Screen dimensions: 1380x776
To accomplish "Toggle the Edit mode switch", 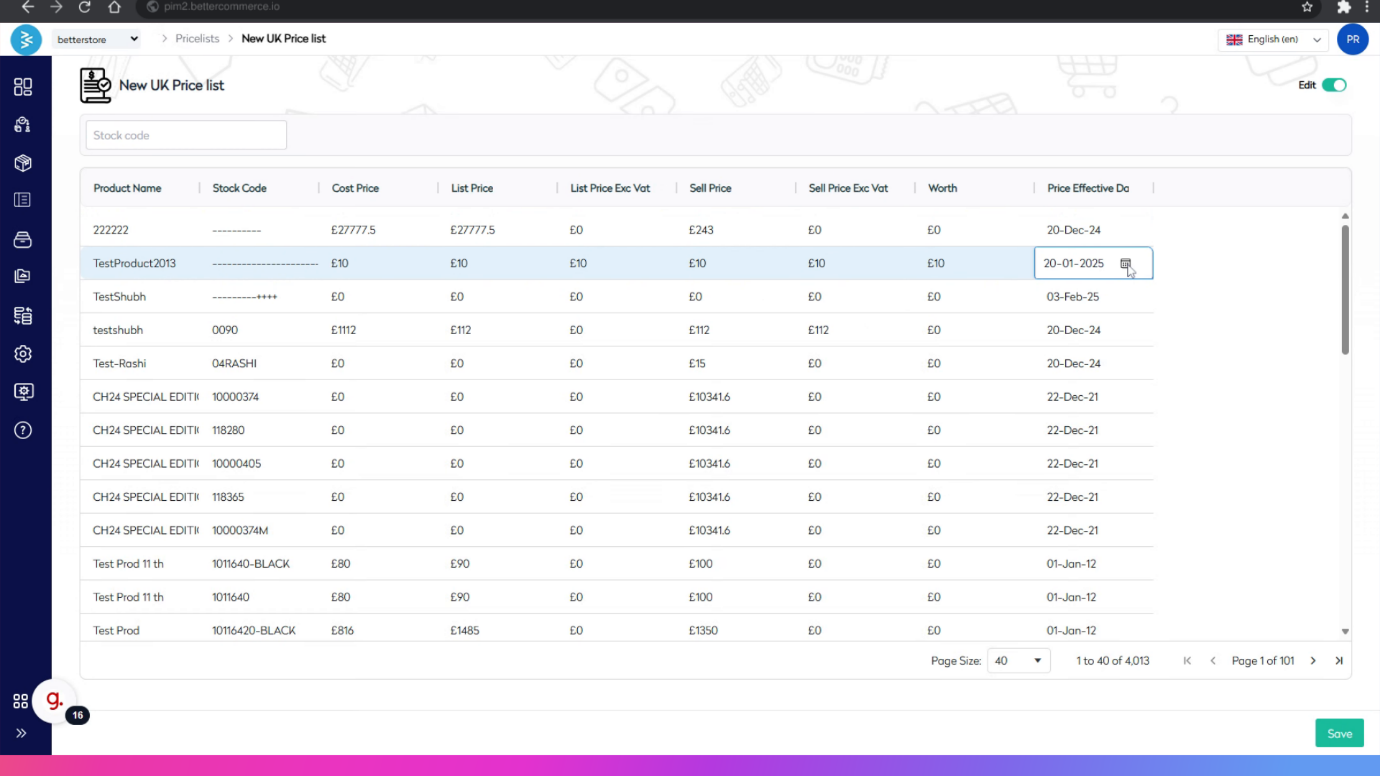I will pyautogui.click(x=1334, y=85).
